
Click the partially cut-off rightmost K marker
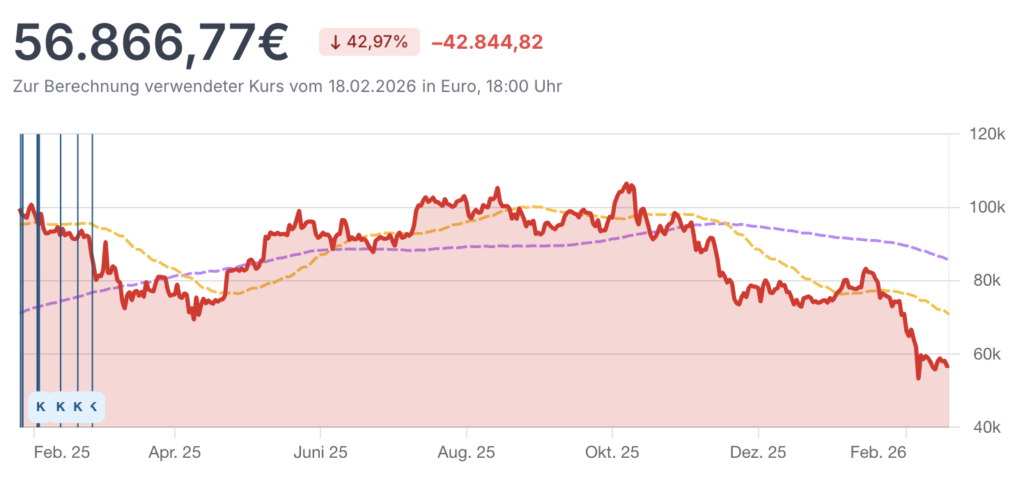coord(94,407)
